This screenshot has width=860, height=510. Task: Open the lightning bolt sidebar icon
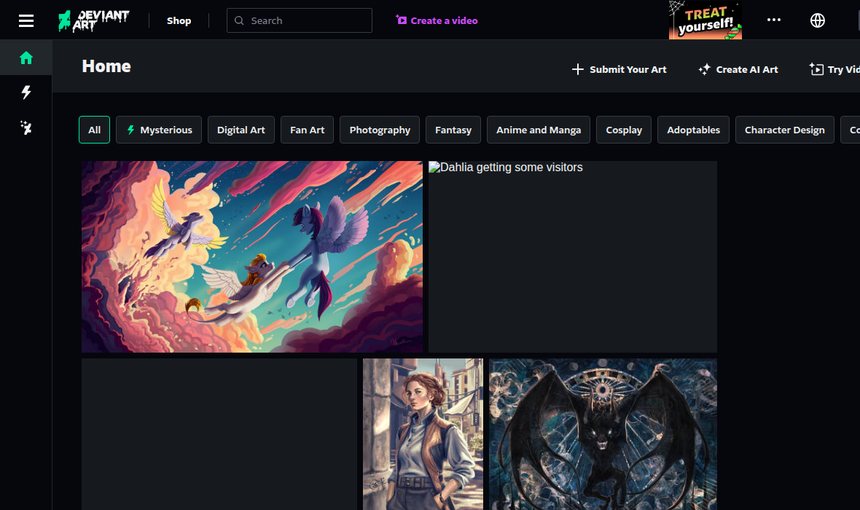pyautogui.click(x=26, y=92)
